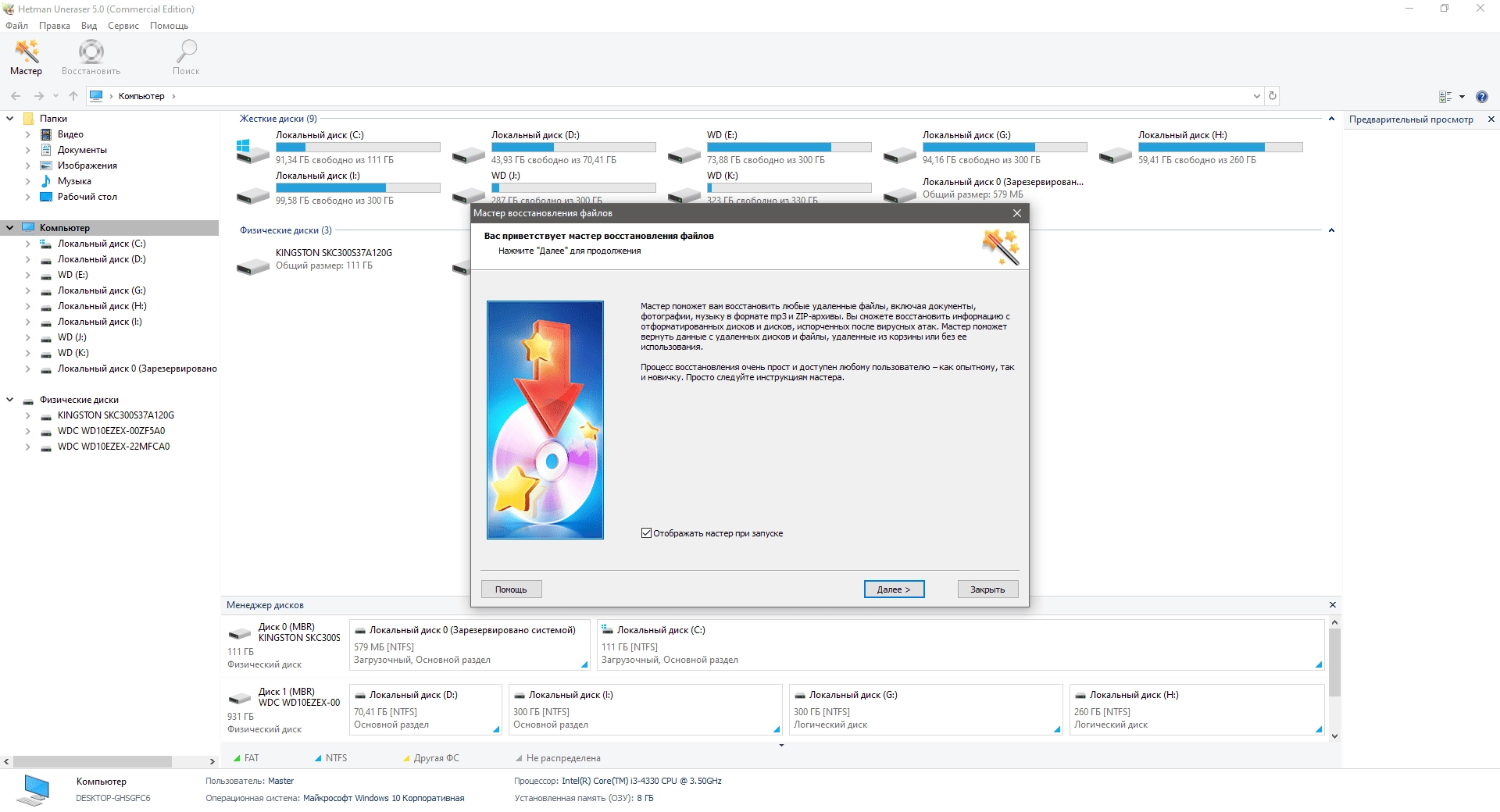The image size is (1500, 812).
Task: Go up one folder level
Action: pyautogui.click(x=73, y=96)
